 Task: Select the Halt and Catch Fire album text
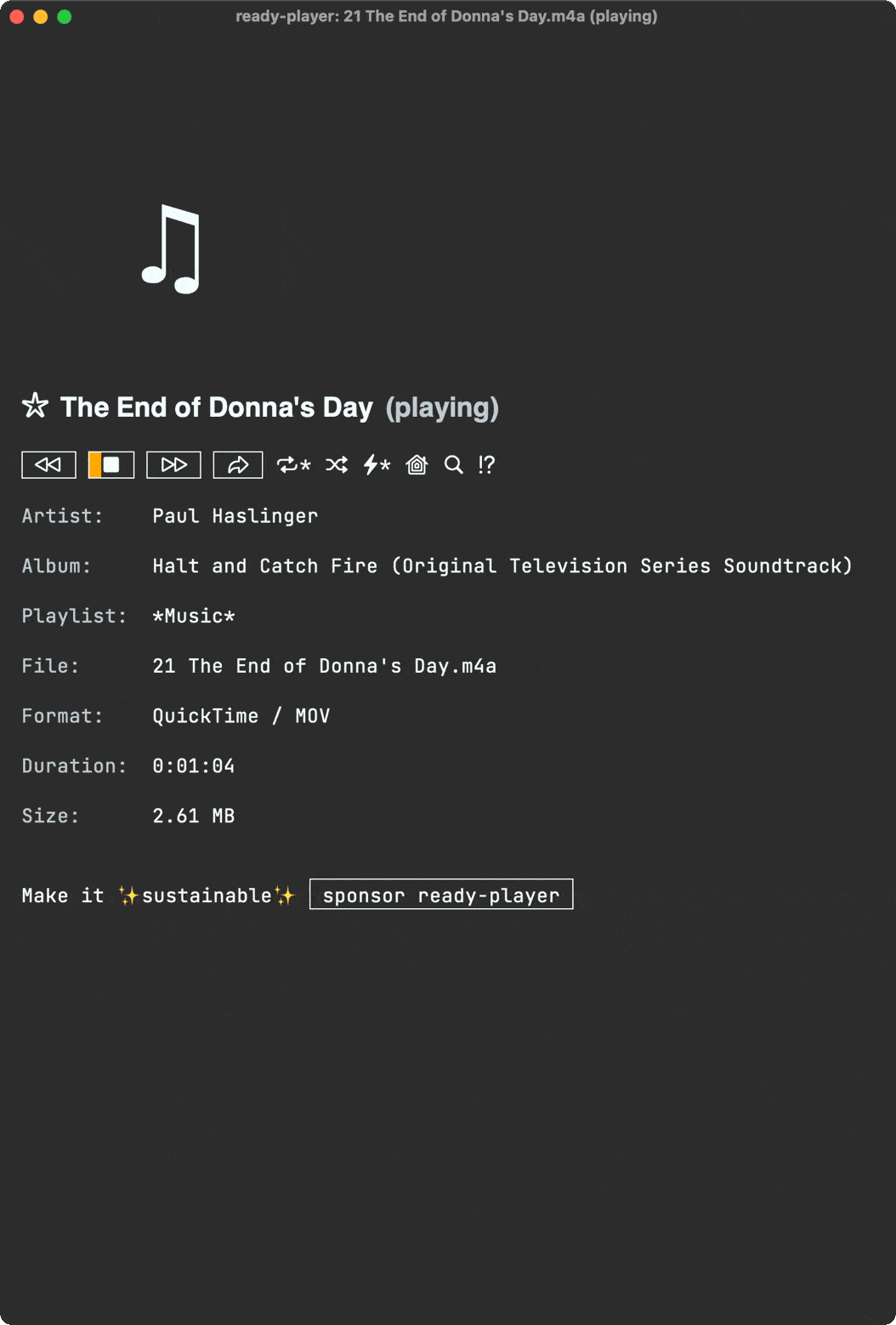point(502,566)
